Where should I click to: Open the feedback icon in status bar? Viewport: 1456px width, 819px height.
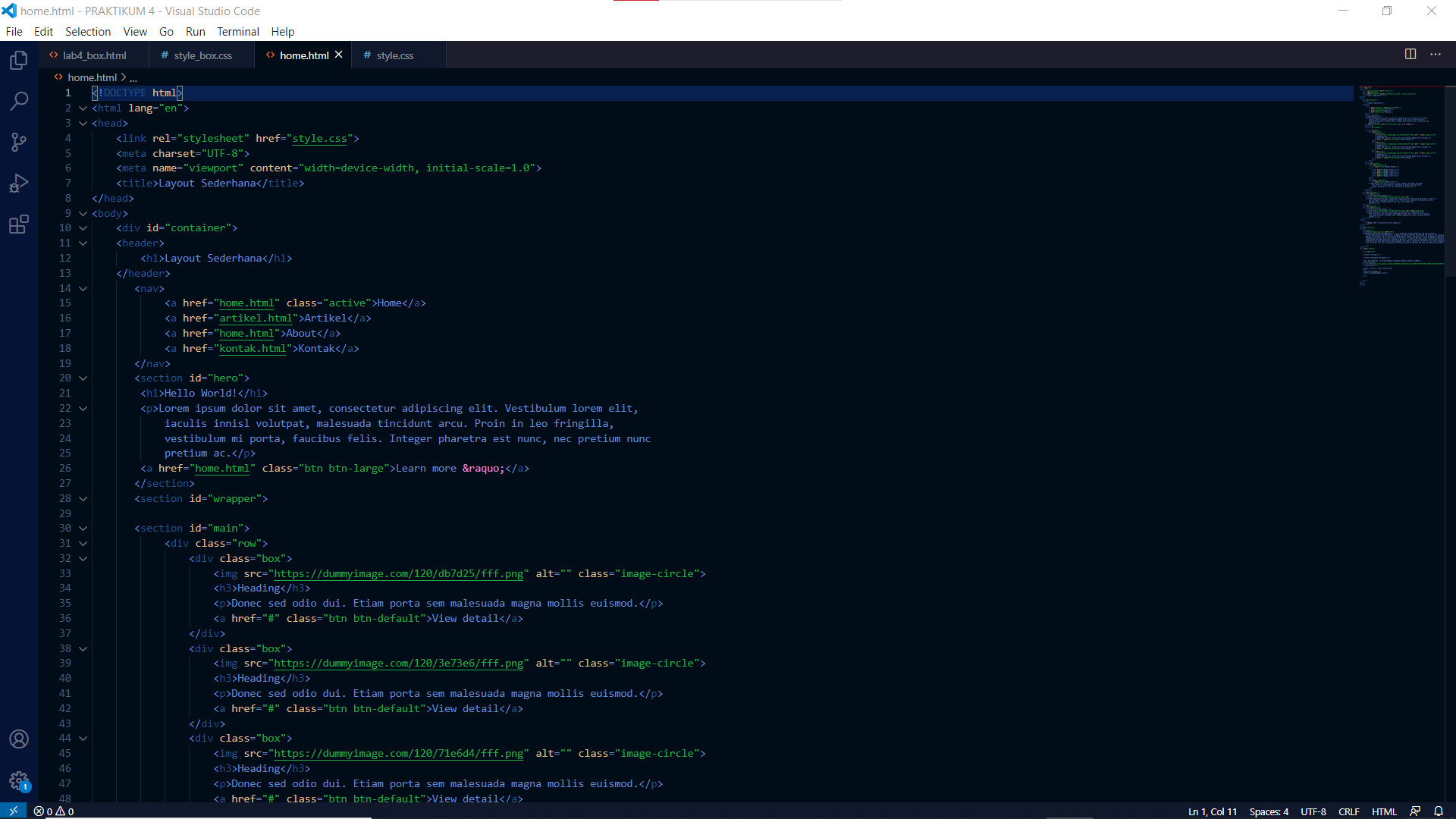(1415, 811)
